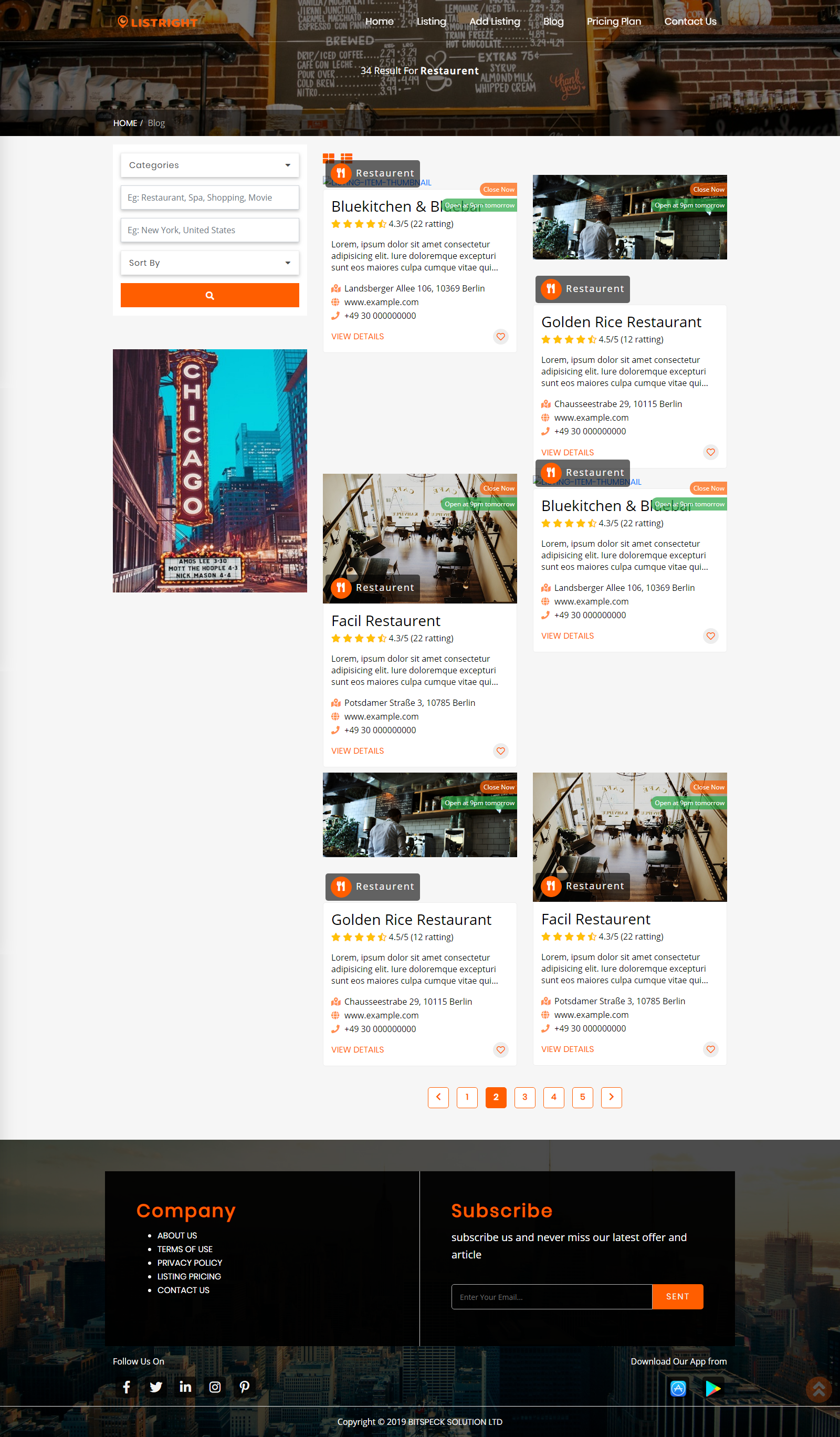Open the Pricing Plan menu item

614,22
